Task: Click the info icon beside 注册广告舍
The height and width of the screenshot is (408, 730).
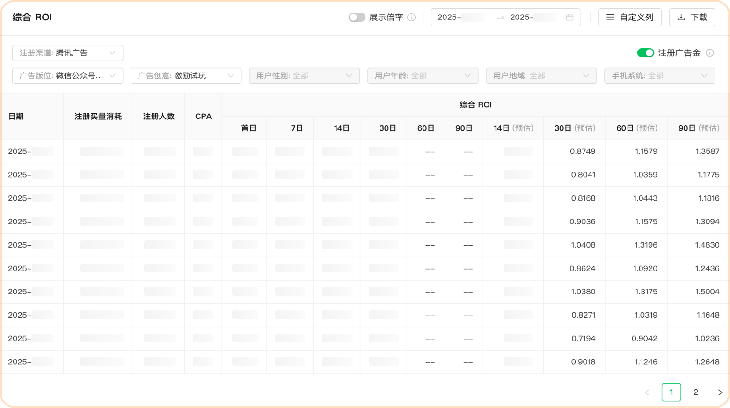Action: 710,53
